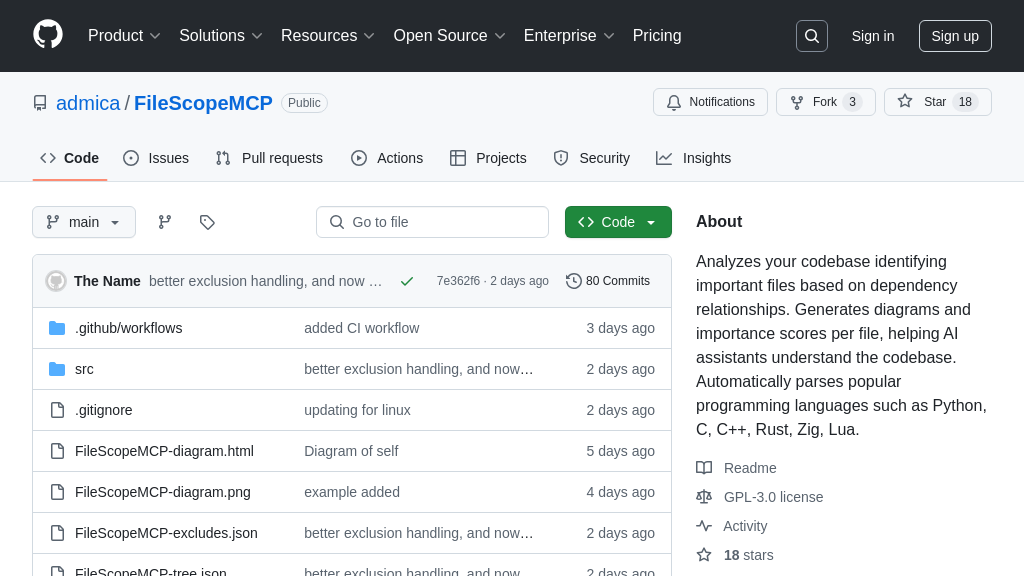Open the .github/workflows folder
The width and height of the screenshot is (1024, 576).
(129, 328)
